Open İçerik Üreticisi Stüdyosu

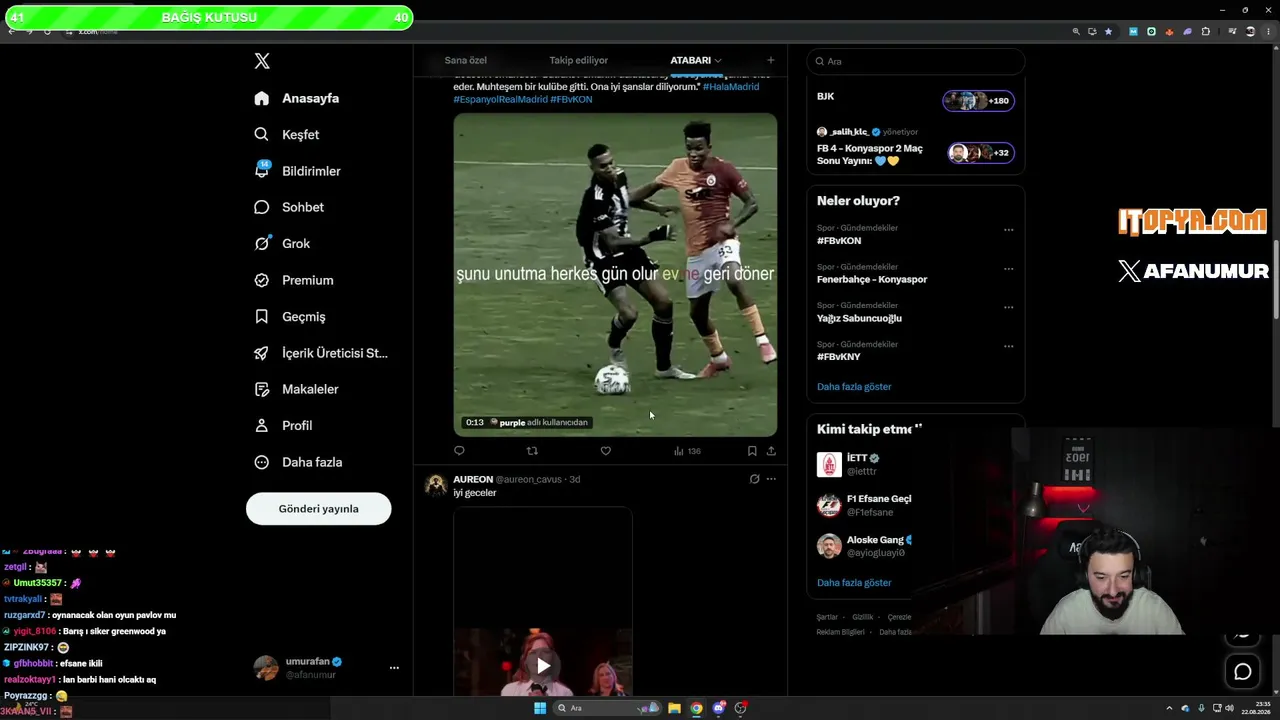(320, 353)
